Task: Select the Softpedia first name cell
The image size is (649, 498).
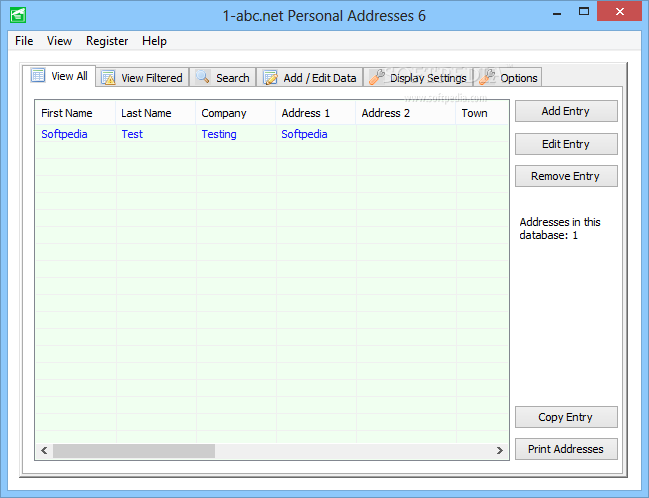Action: point(76,134)
